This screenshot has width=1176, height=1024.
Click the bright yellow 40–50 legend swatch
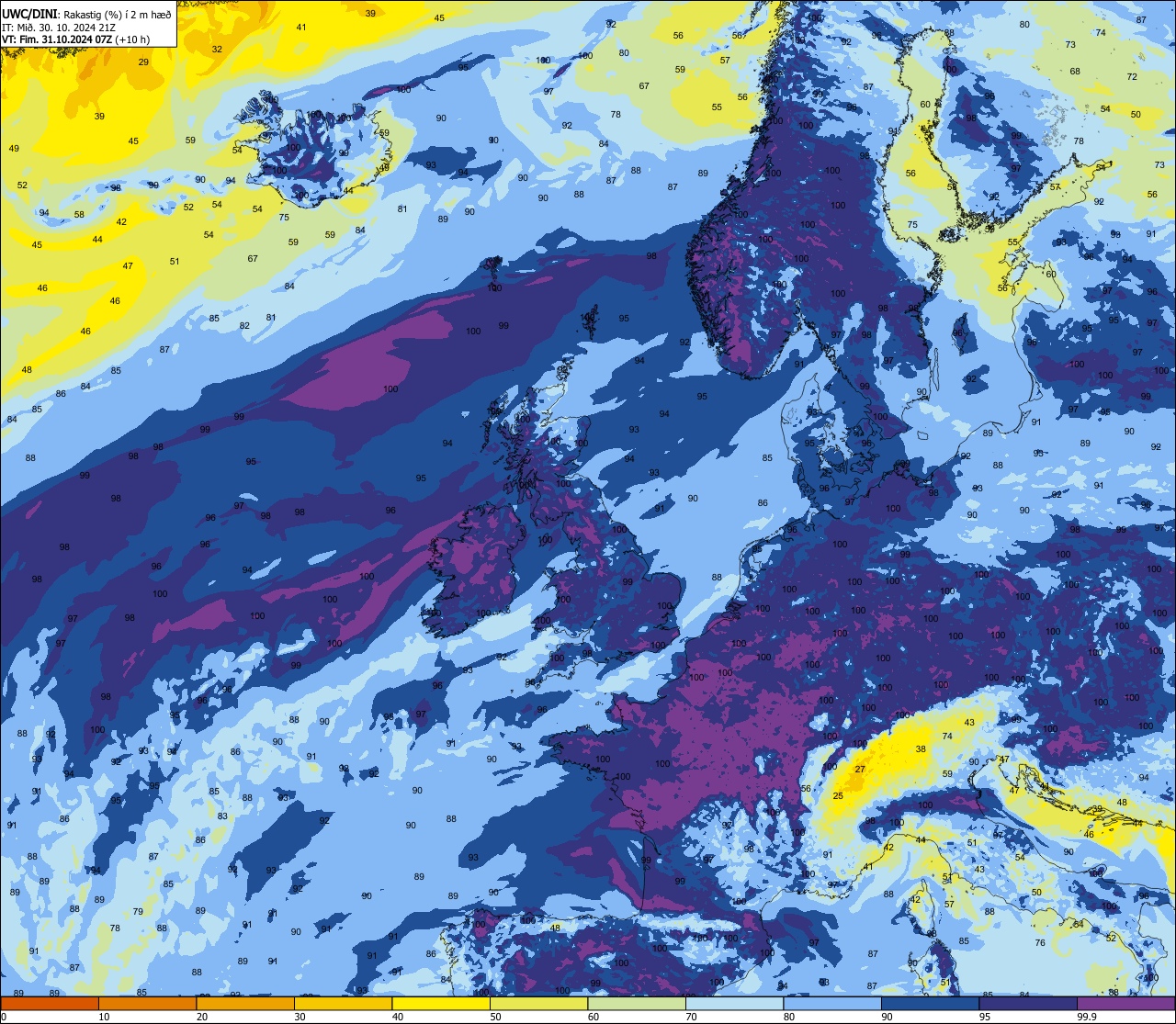[x=441, y=1003]
